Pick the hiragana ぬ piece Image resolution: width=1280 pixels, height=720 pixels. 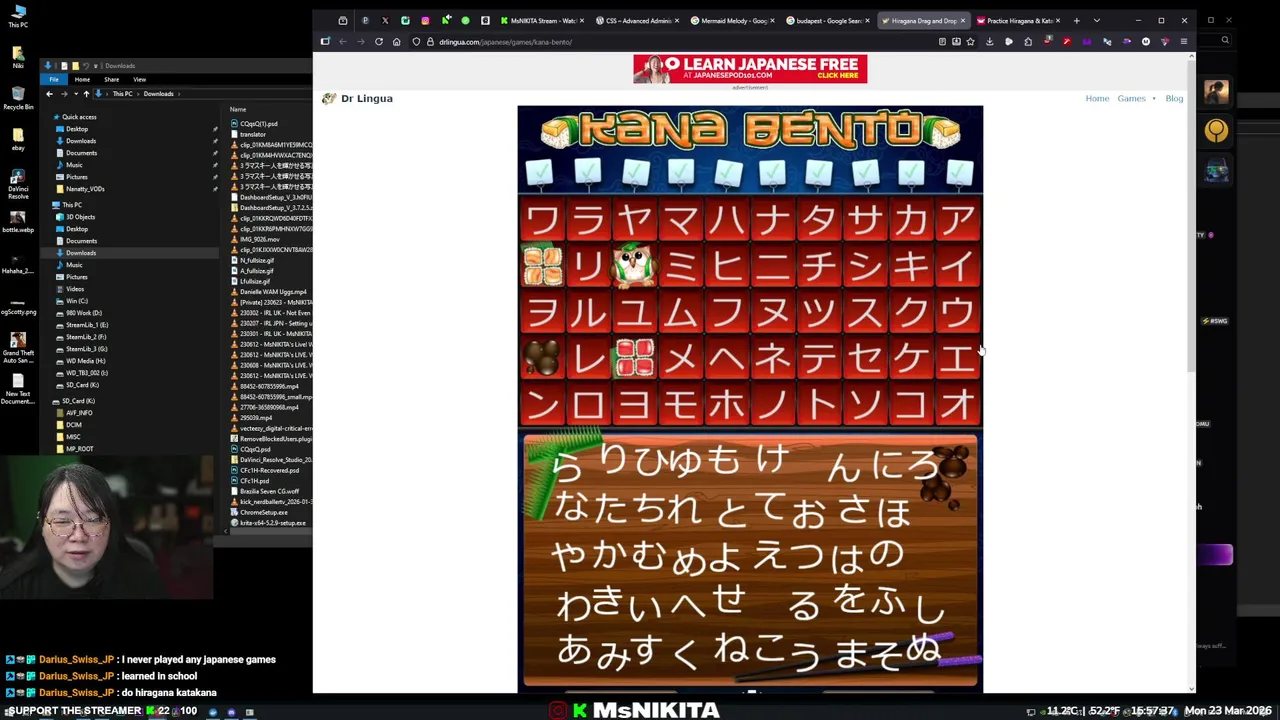923,649
